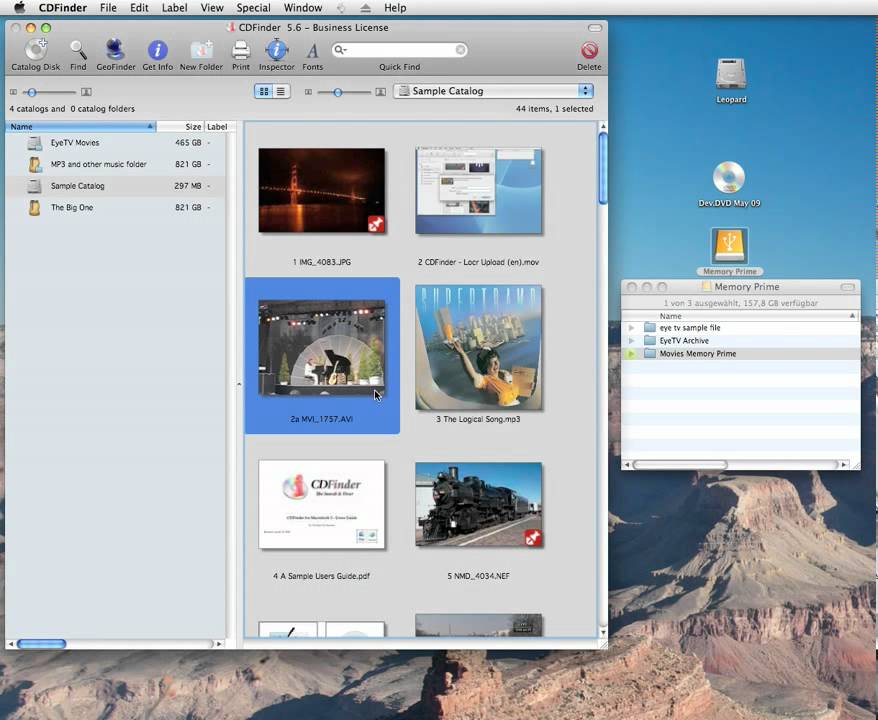Viewport: 878px width, 720px height.
Task: Click the eject icon in the menu bar
Action: tap(365, 8)
